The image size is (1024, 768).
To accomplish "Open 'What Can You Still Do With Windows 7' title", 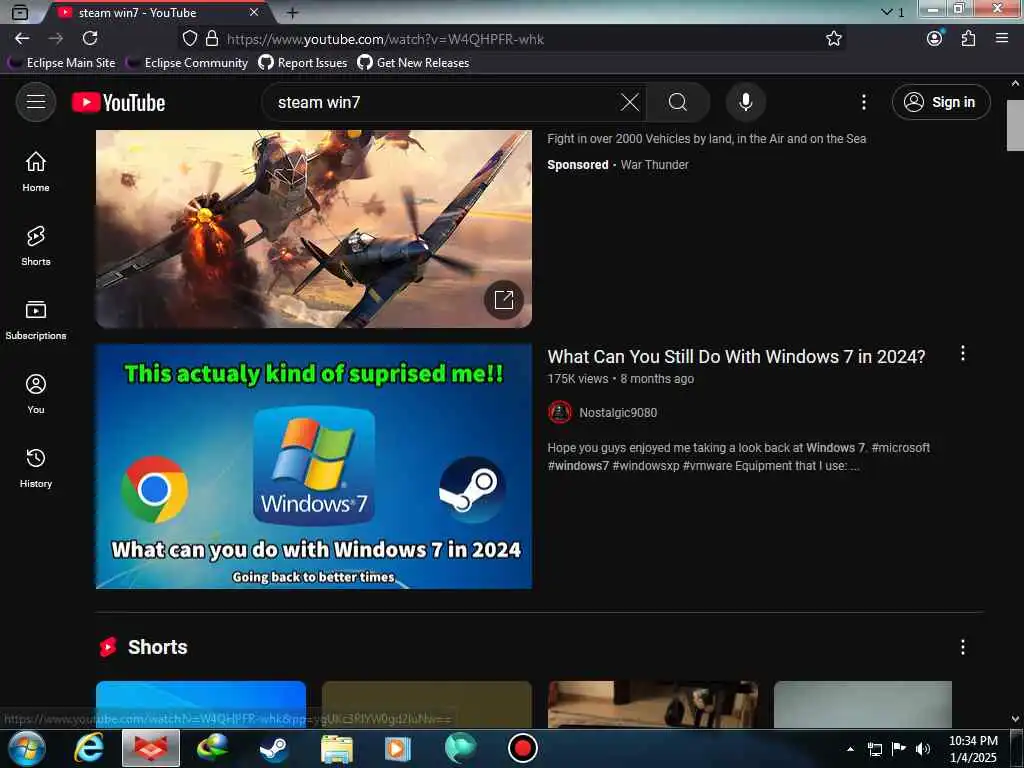I will (x=736, y=357).
